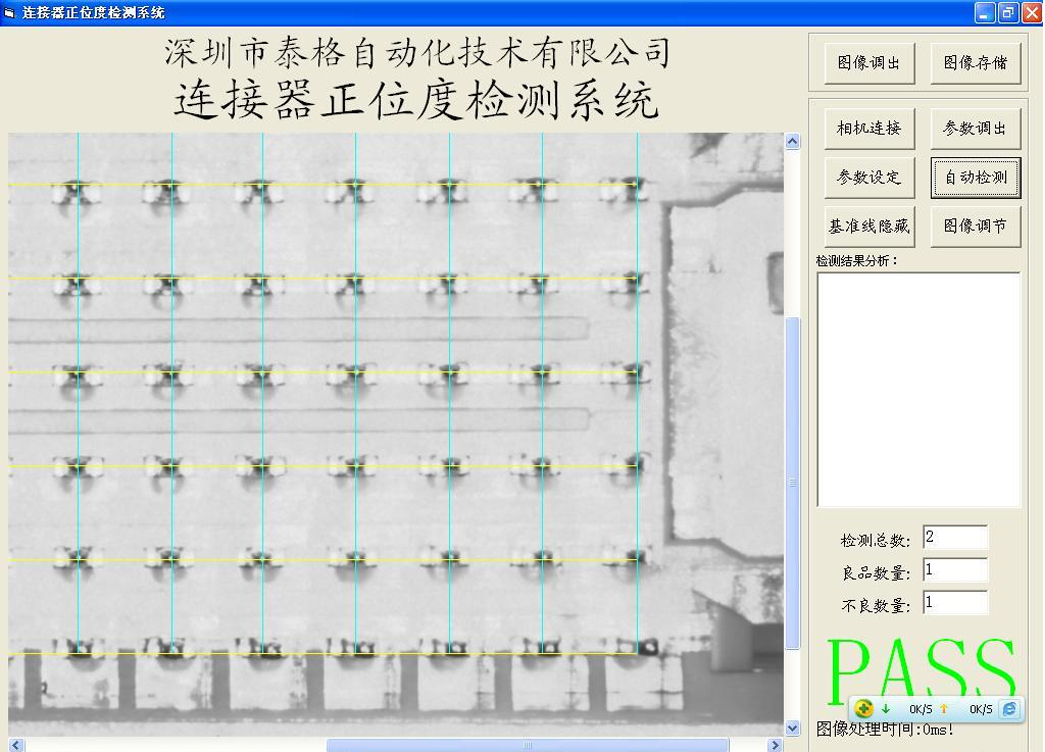Select the 检测总数 total count field
The image size is (1045, 752).
[955, 537]
